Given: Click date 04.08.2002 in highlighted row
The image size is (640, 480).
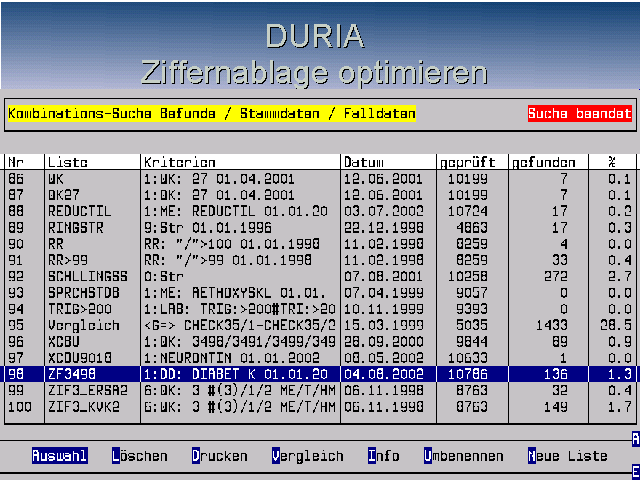Looking at the screenshot, I should 383,374.
